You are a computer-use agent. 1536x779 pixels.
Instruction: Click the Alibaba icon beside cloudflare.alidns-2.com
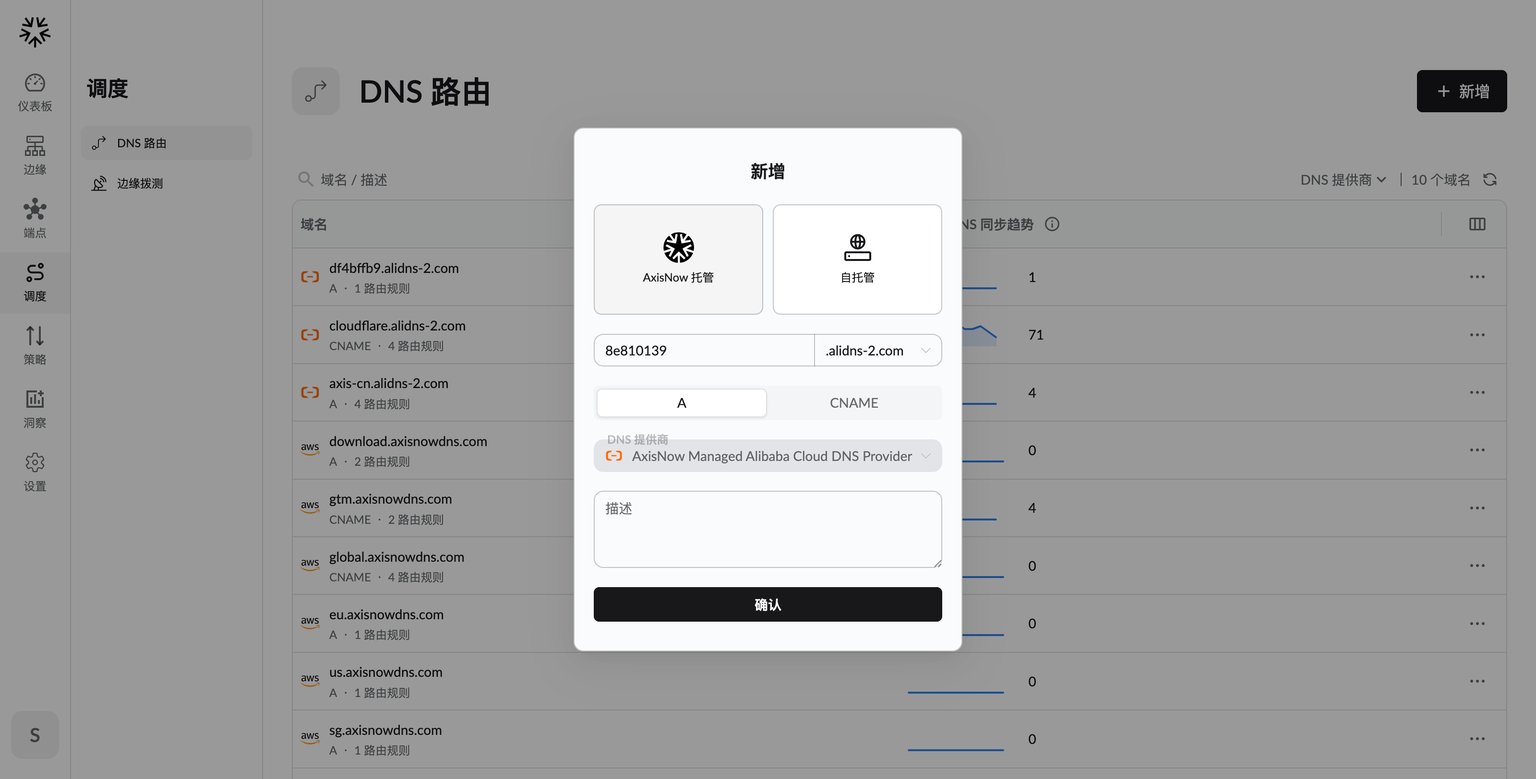[x=310, y=335]
